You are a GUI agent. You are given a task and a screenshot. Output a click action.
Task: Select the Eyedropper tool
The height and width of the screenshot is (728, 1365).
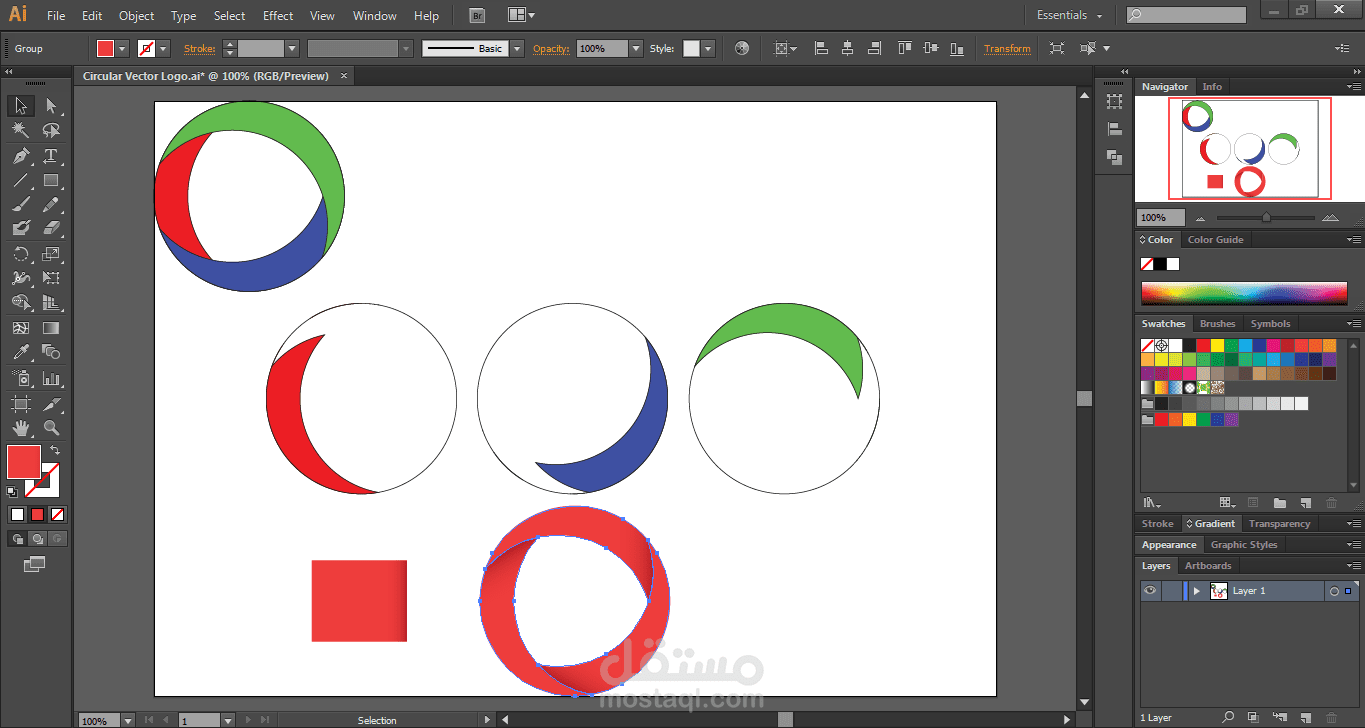click(x=20, y=352)
